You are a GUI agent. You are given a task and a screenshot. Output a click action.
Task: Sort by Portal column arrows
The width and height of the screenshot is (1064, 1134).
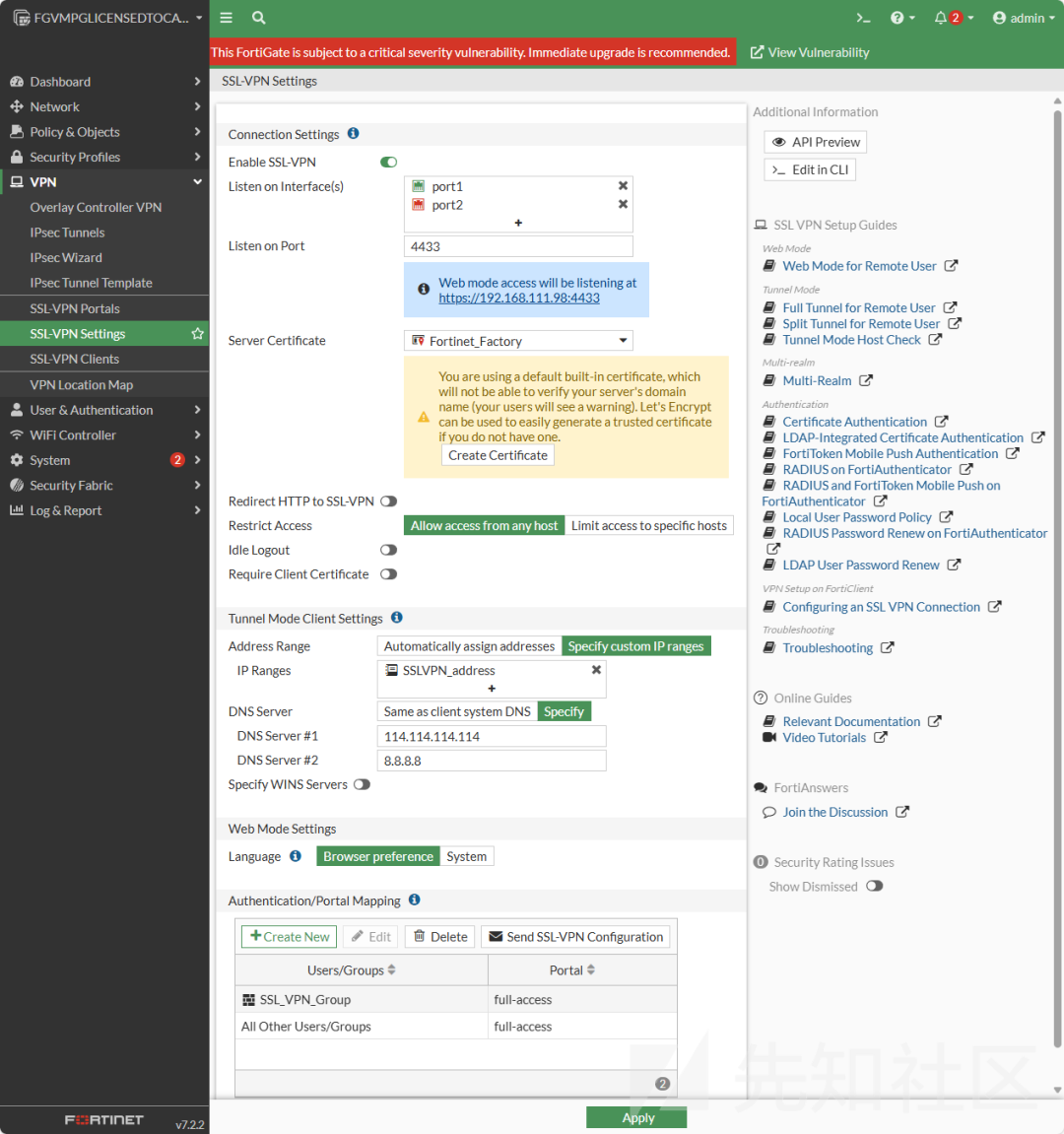(x=591, y=969)
